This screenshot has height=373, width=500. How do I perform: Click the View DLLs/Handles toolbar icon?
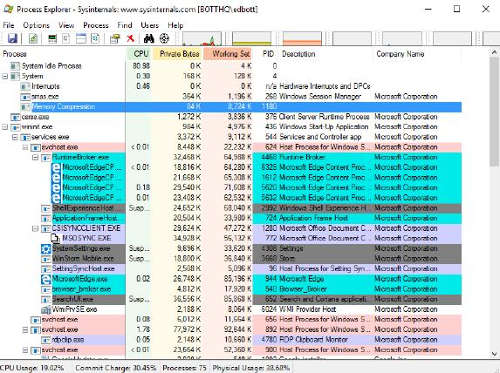click(x=95, y=39)
